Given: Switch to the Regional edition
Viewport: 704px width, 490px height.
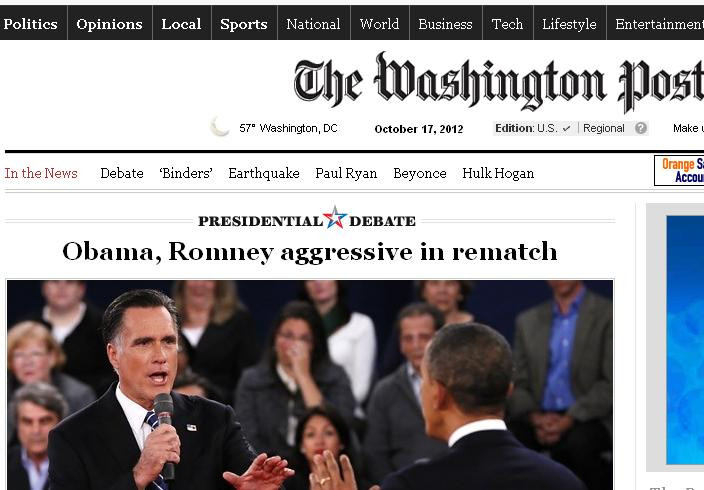Looking at the screenshot, I should [603, 128].
